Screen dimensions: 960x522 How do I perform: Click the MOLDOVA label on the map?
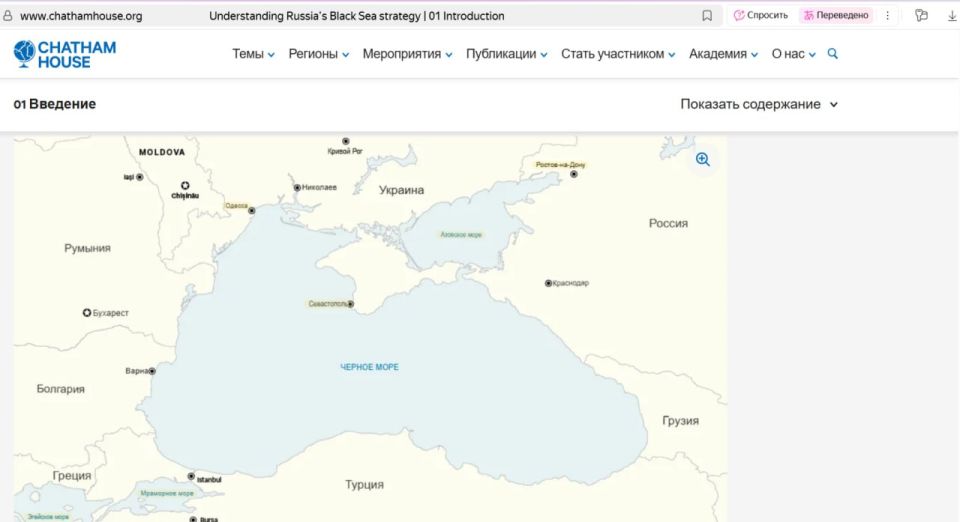pyautogui.click(x=162, y=152)
